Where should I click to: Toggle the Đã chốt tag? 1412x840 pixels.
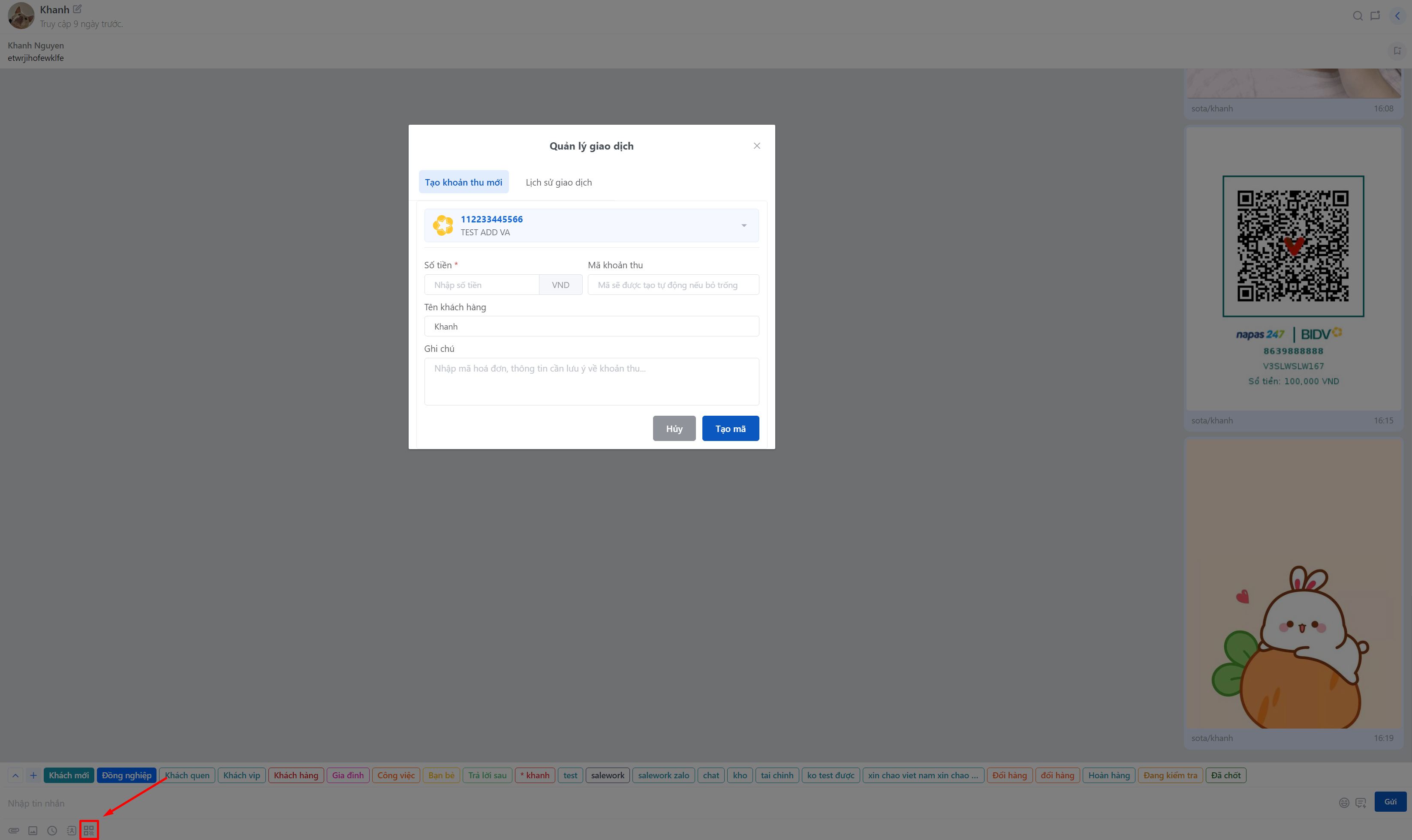[1226, 775]
